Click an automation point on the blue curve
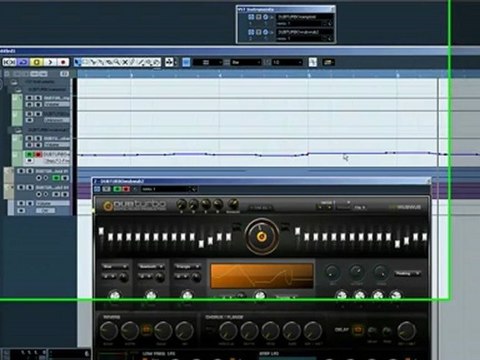 point(307,154)
